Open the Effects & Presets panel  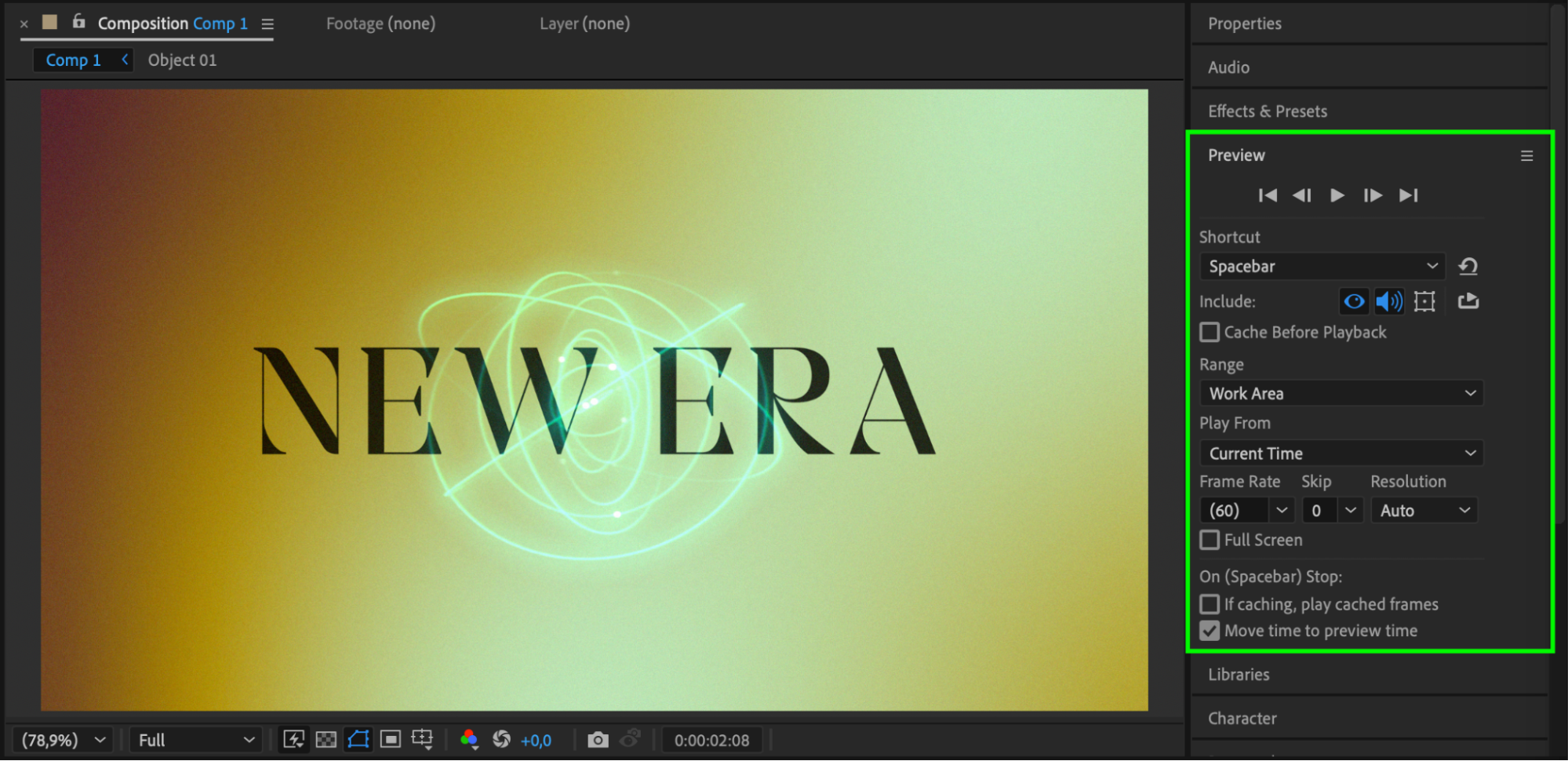coord(1268,111)
